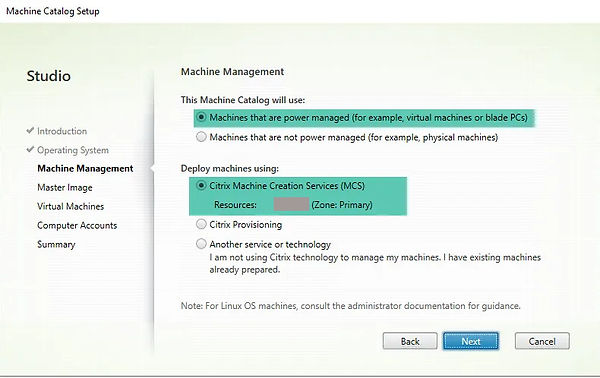
Task: Choose Citrix Machine Creation Services (MCS)
Action: 201,186
